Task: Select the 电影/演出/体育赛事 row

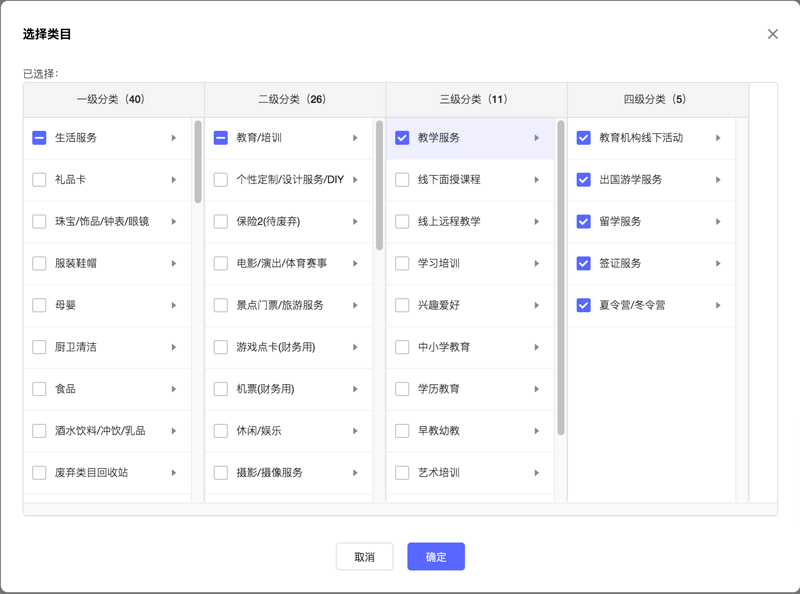Action: 285,265
